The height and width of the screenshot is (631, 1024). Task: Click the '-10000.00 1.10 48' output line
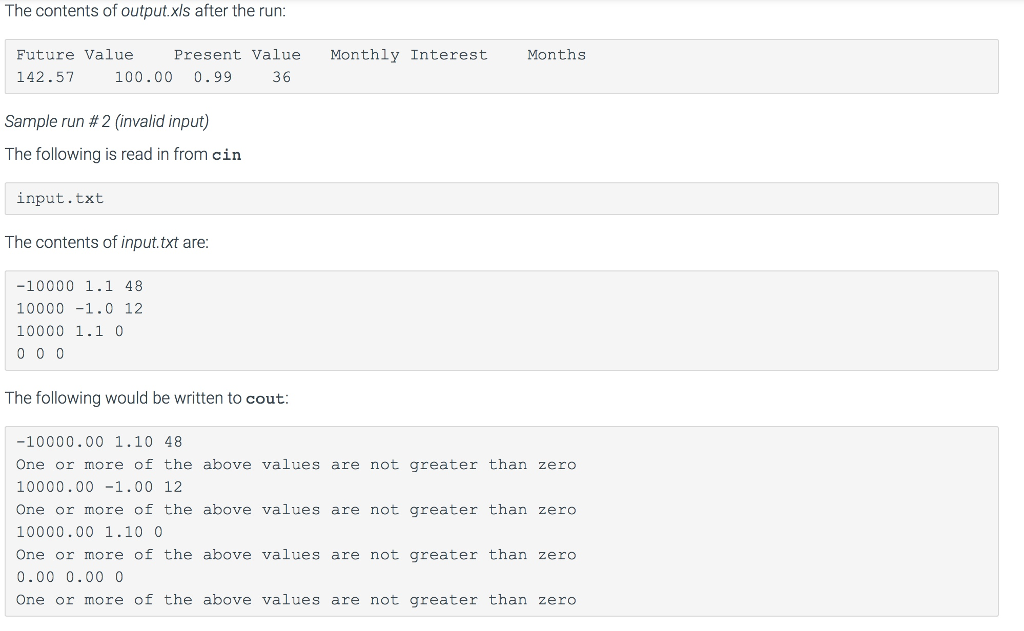(x=99, y=442)
